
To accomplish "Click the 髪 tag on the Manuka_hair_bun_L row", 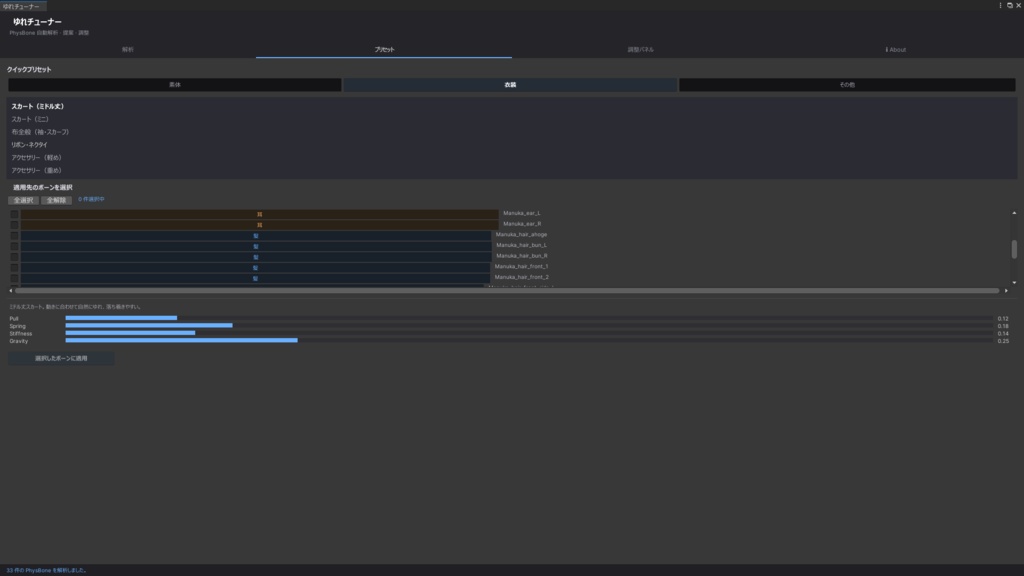I will coord(255,246).
